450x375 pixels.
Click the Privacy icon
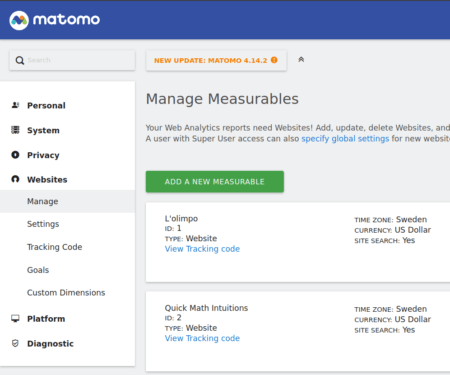point(15,155)
